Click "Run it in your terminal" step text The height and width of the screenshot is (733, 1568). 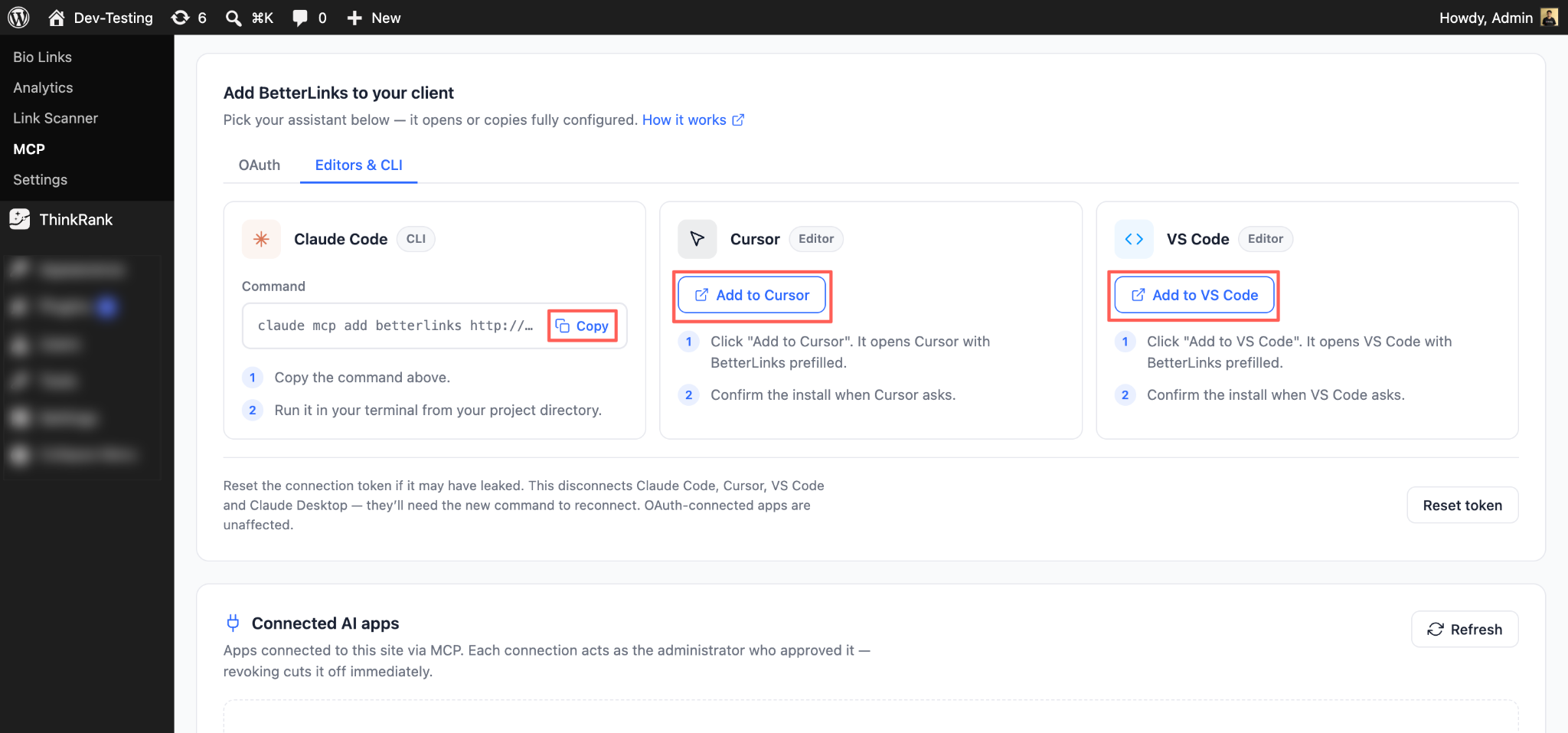click(x=438, y=411)
